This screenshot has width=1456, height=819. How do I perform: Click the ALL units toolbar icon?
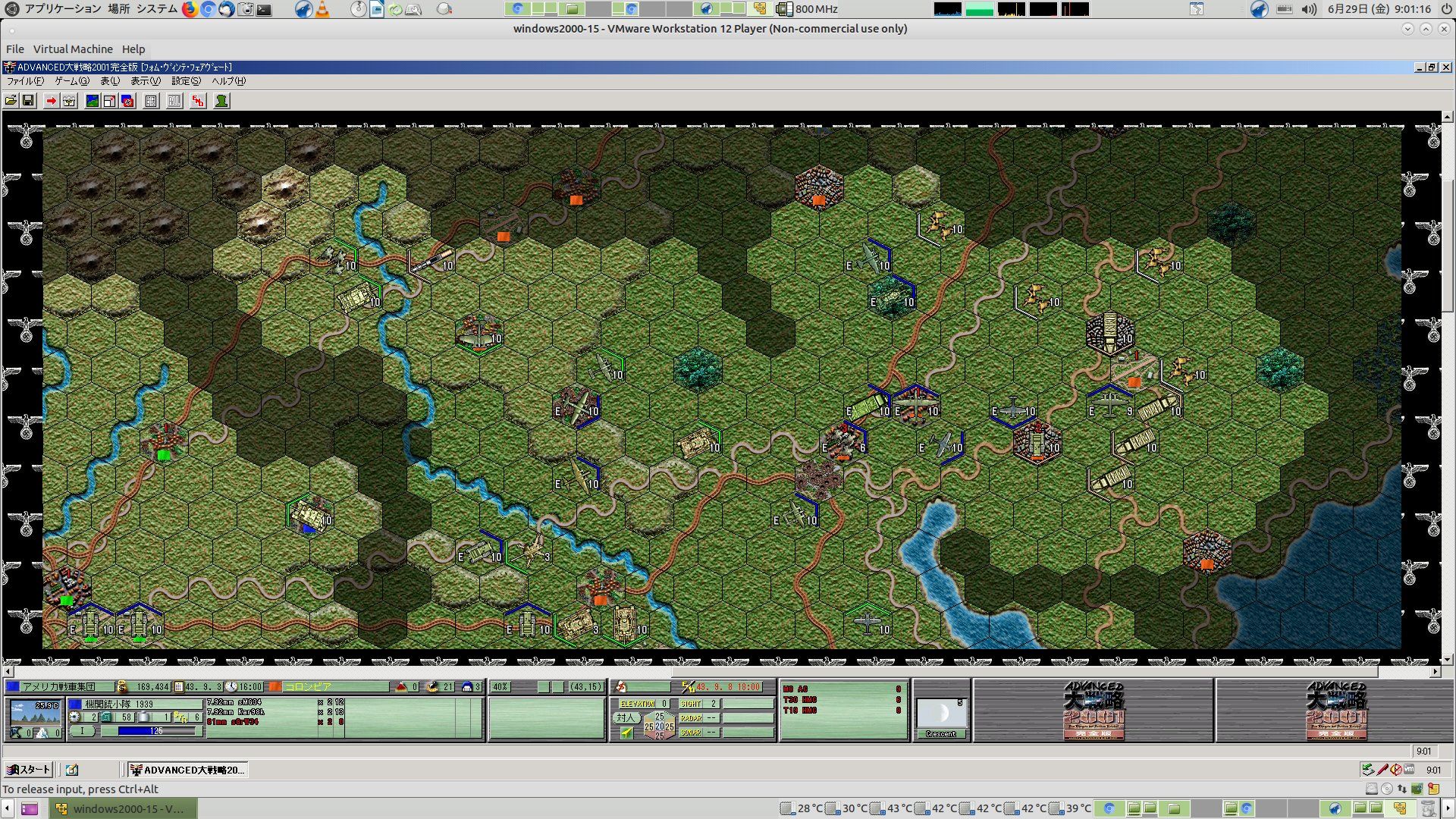pyautogui.click(x=174, y=101)
